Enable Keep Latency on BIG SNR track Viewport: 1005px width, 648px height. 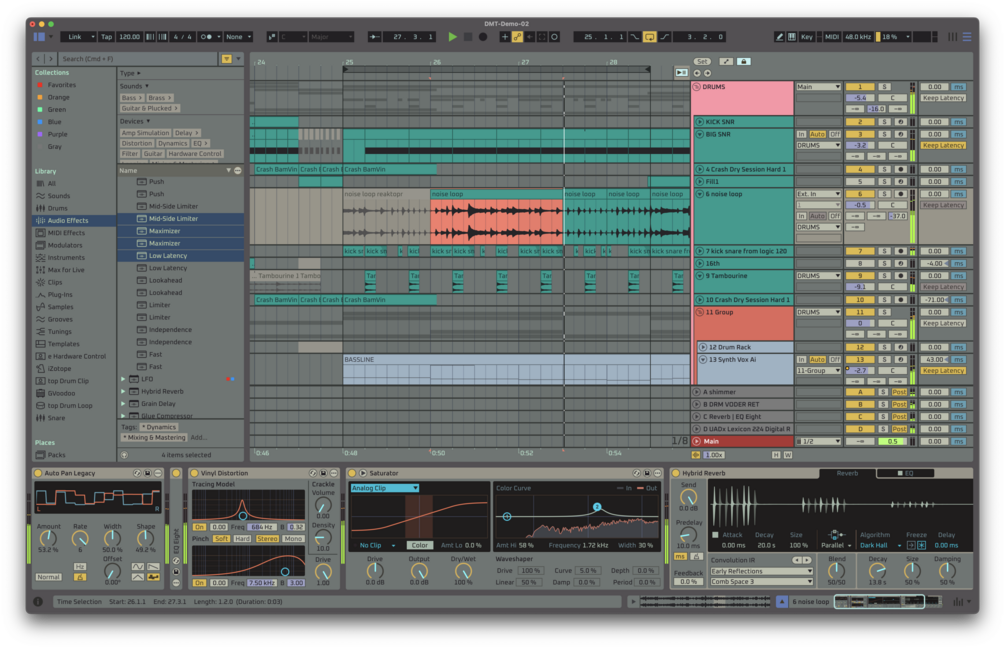click(943, 145)
